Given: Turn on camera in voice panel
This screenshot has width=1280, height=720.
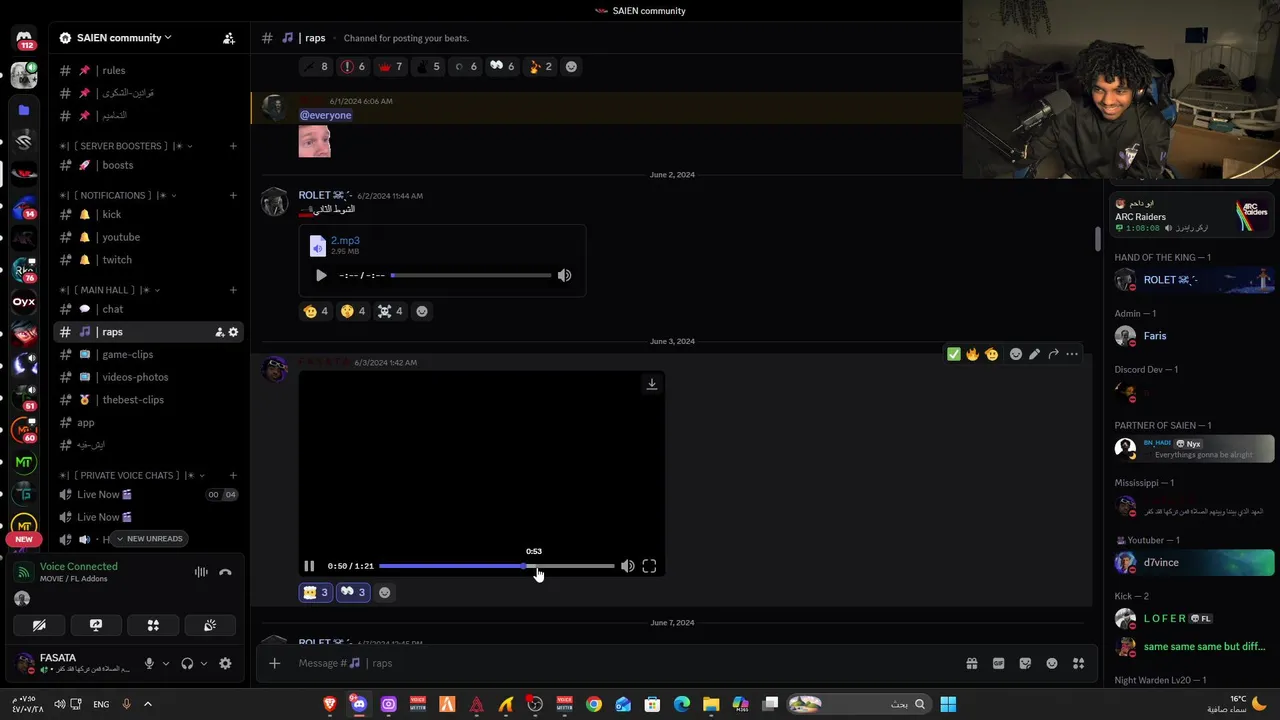Looking at the screenshot, I should pos(39,625).
